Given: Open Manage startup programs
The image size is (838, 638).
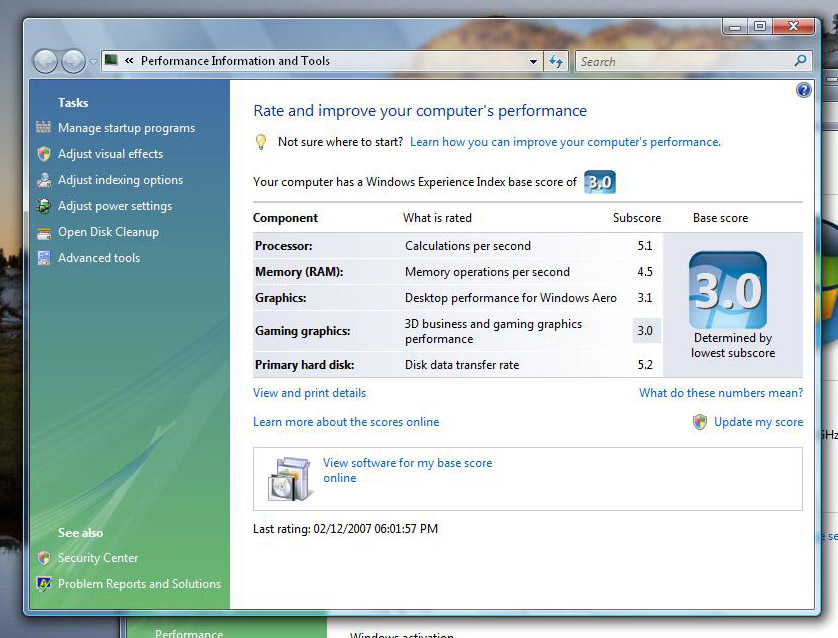Looking at the screenshot, I should tap(126, 128).
